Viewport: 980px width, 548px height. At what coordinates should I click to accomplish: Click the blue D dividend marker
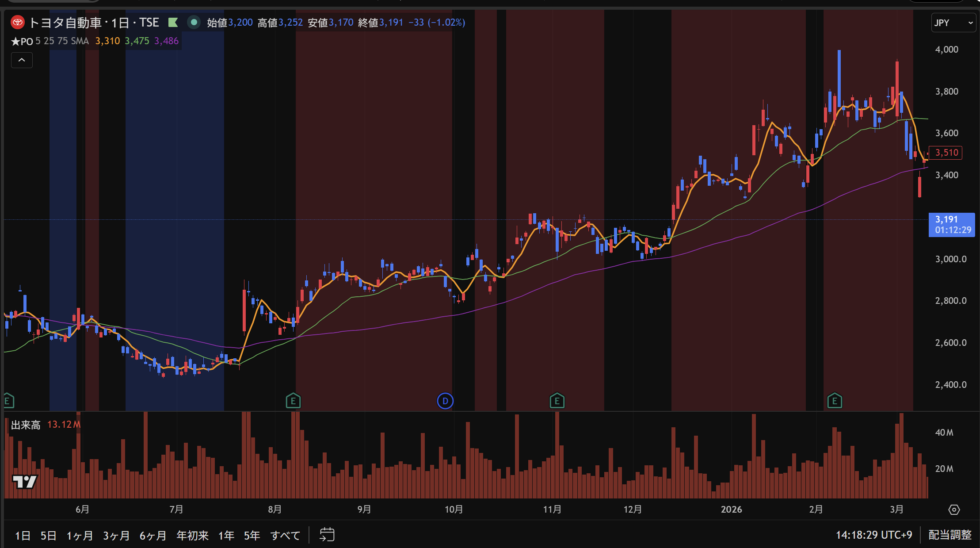pyautogui.click(x=445, y=401)
